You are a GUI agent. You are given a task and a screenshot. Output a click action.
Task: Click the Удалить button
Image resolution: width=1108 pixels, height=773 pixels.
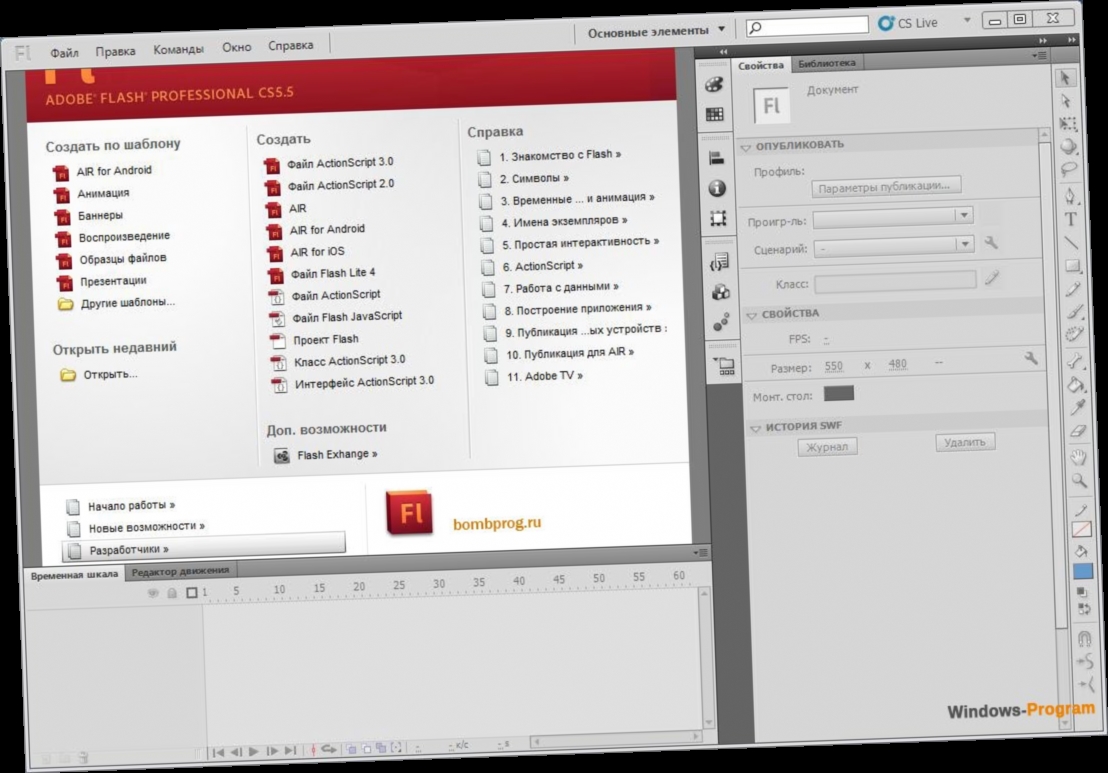[964, 442]
